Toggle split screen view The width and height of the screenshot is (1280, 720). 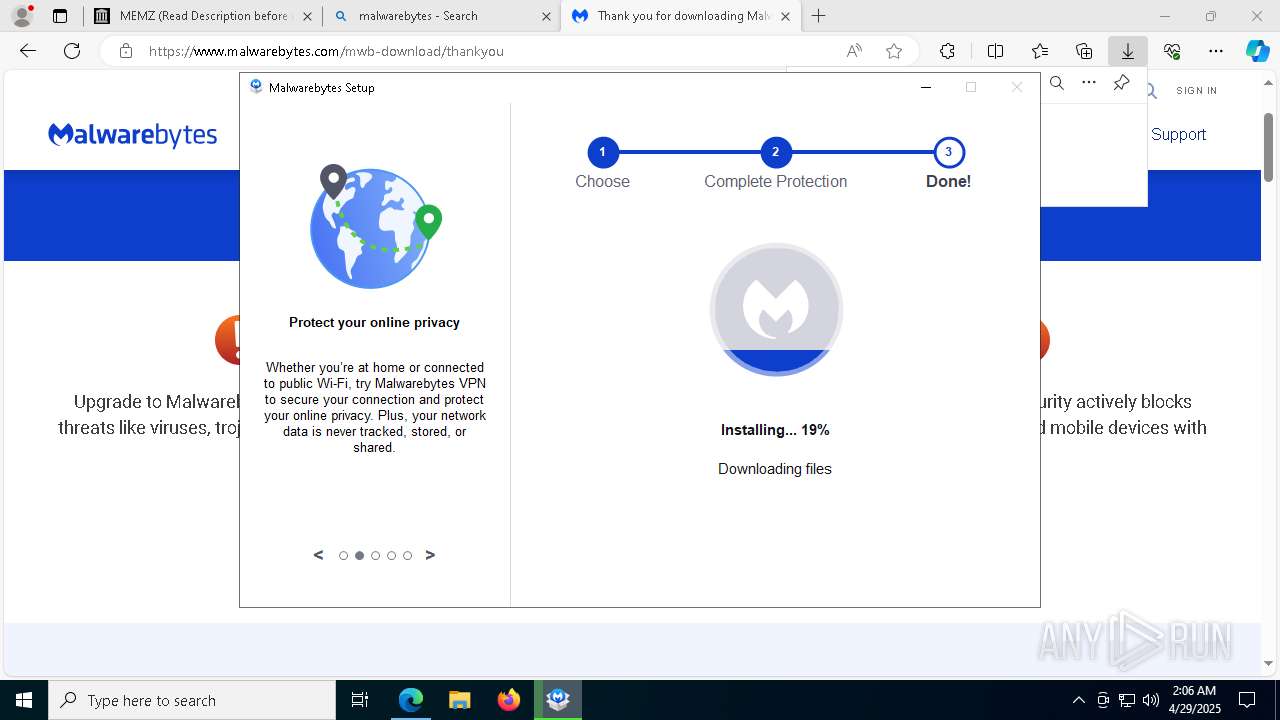[995, 51]
